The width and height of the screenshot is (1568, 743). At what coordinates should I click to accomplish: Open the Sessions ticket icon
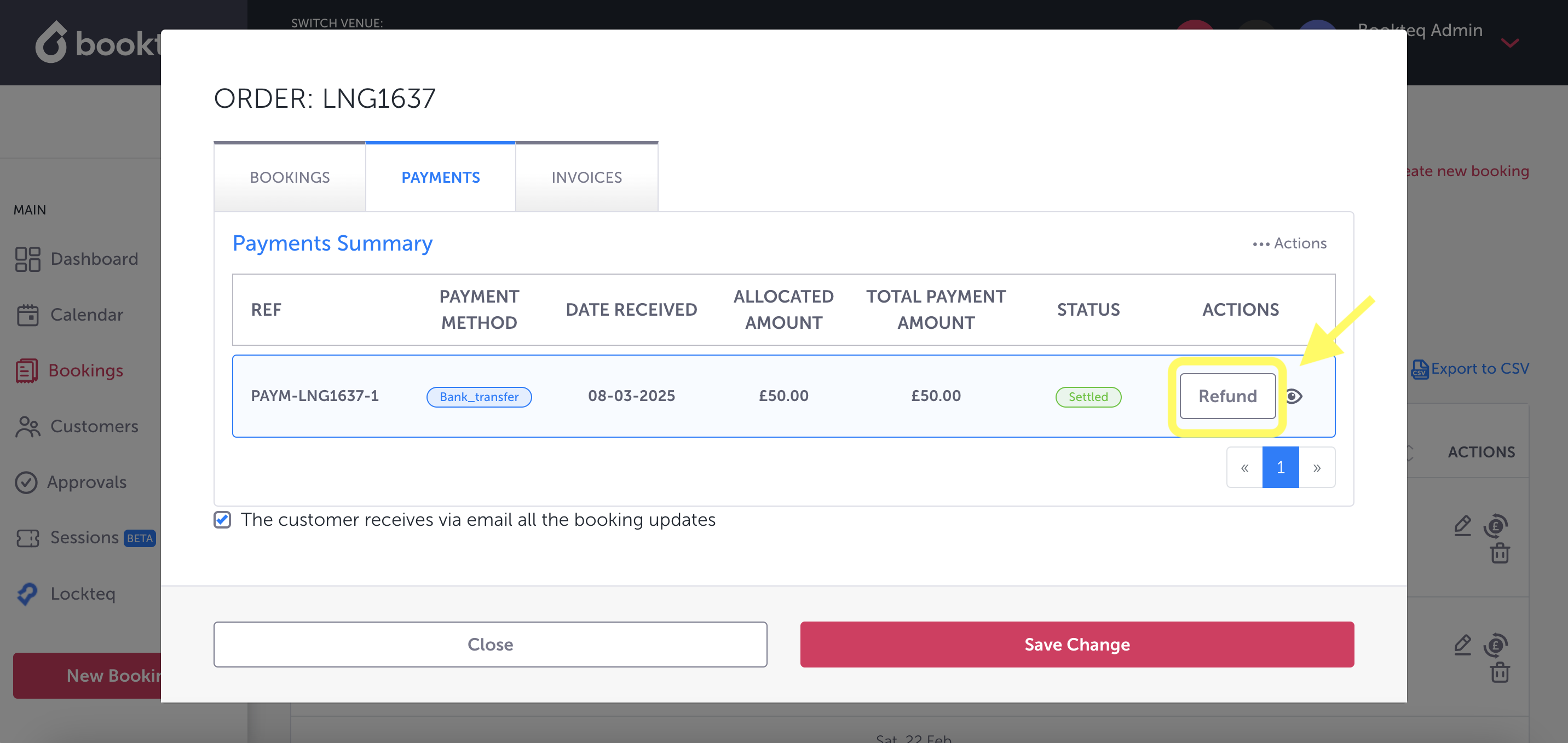[27, 538]
